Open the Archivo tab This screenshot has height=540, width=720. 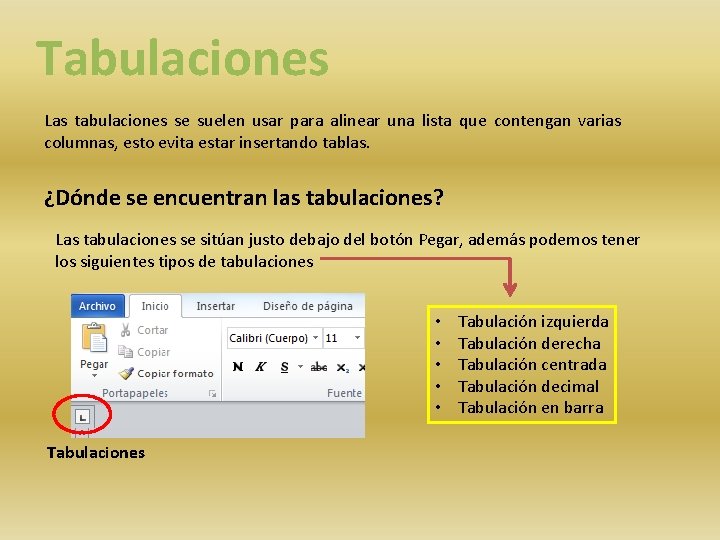tap(97, 306)
